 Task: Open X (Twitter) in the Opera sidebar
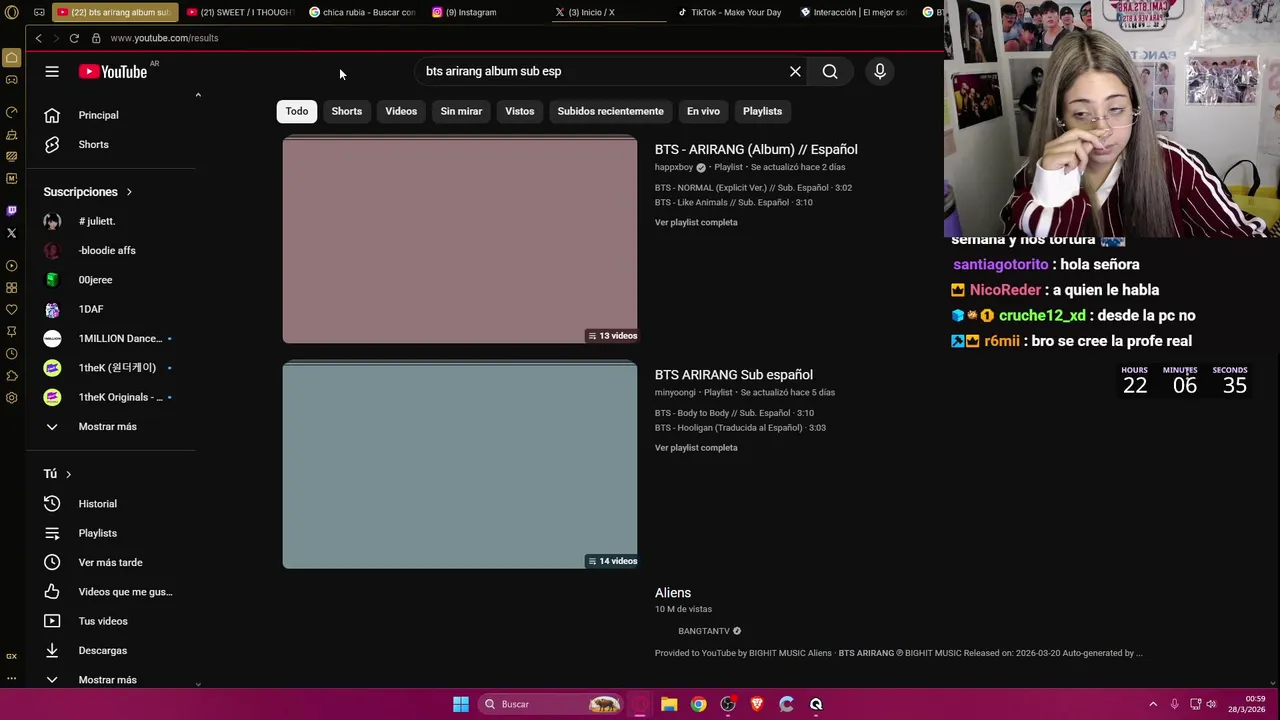pyautogui.click(x=11, y=233)
